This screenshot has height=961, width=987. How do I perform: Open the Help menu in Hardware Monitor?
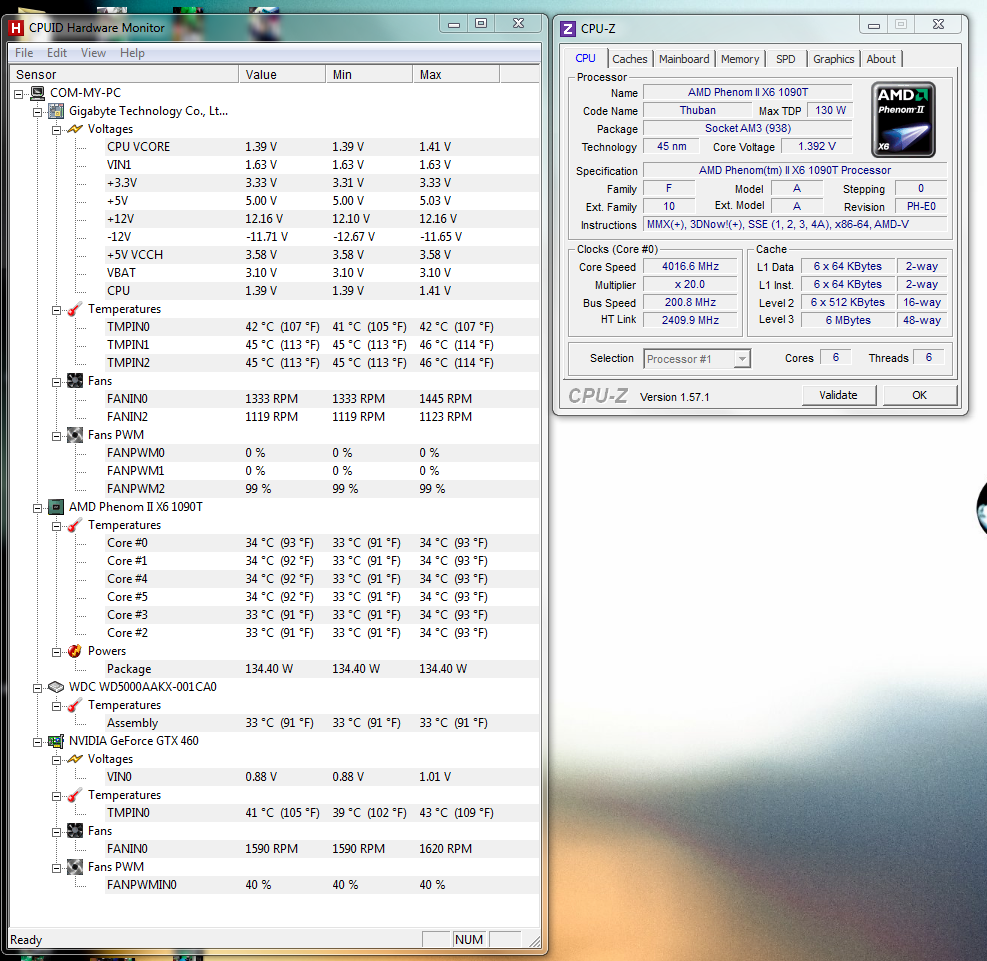pyautogui.click(x=132, y=53)
